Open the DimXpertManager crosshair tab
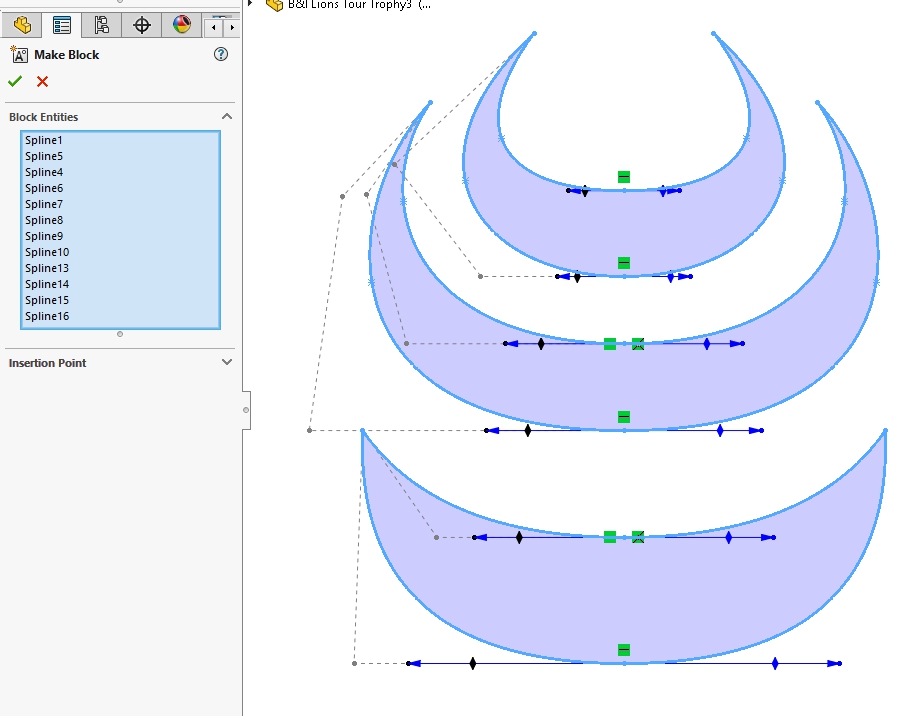 tap(142, 25)
